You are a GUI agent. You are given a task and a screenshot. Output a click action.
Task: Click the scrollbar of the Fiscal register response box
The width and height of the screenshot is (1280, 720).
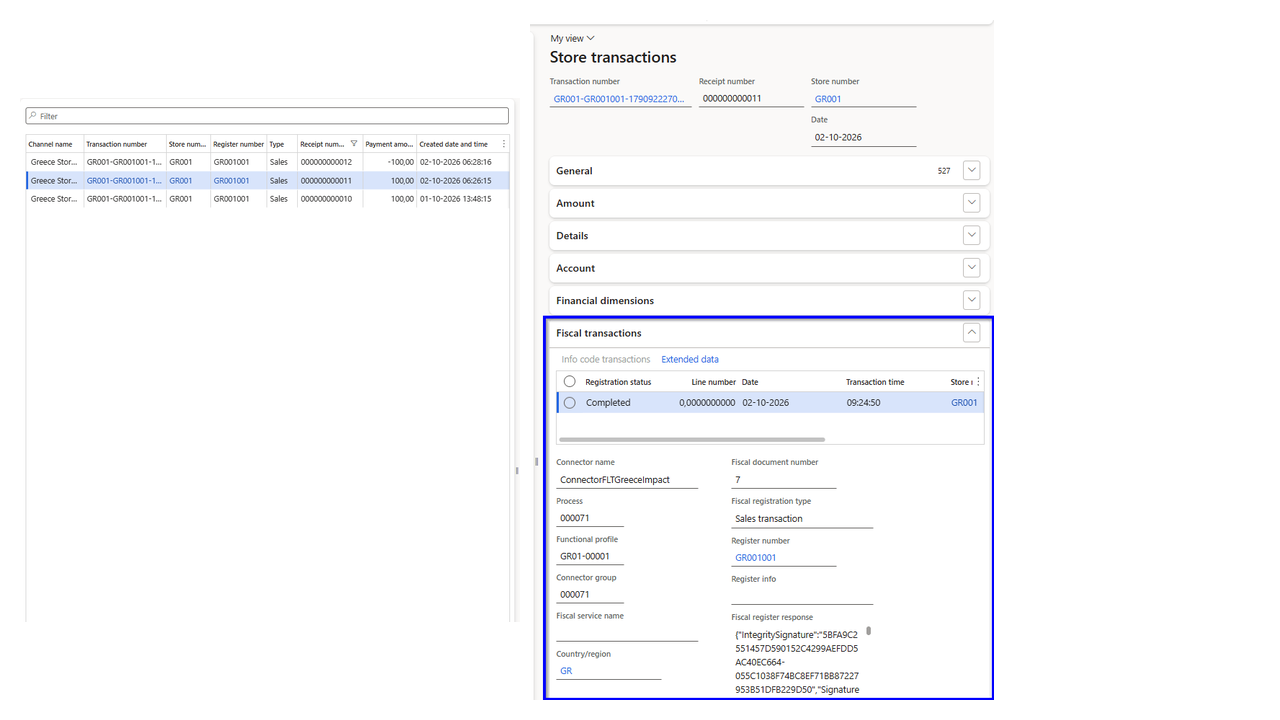tap(868, 631)
